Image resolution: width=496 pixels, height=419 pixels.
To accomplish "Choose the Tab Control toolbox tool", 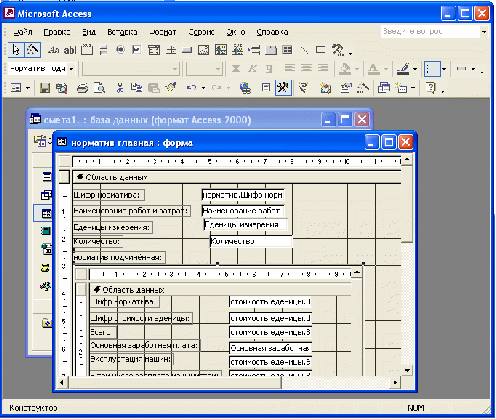I will pyautogui.click(x=271, y=50).
